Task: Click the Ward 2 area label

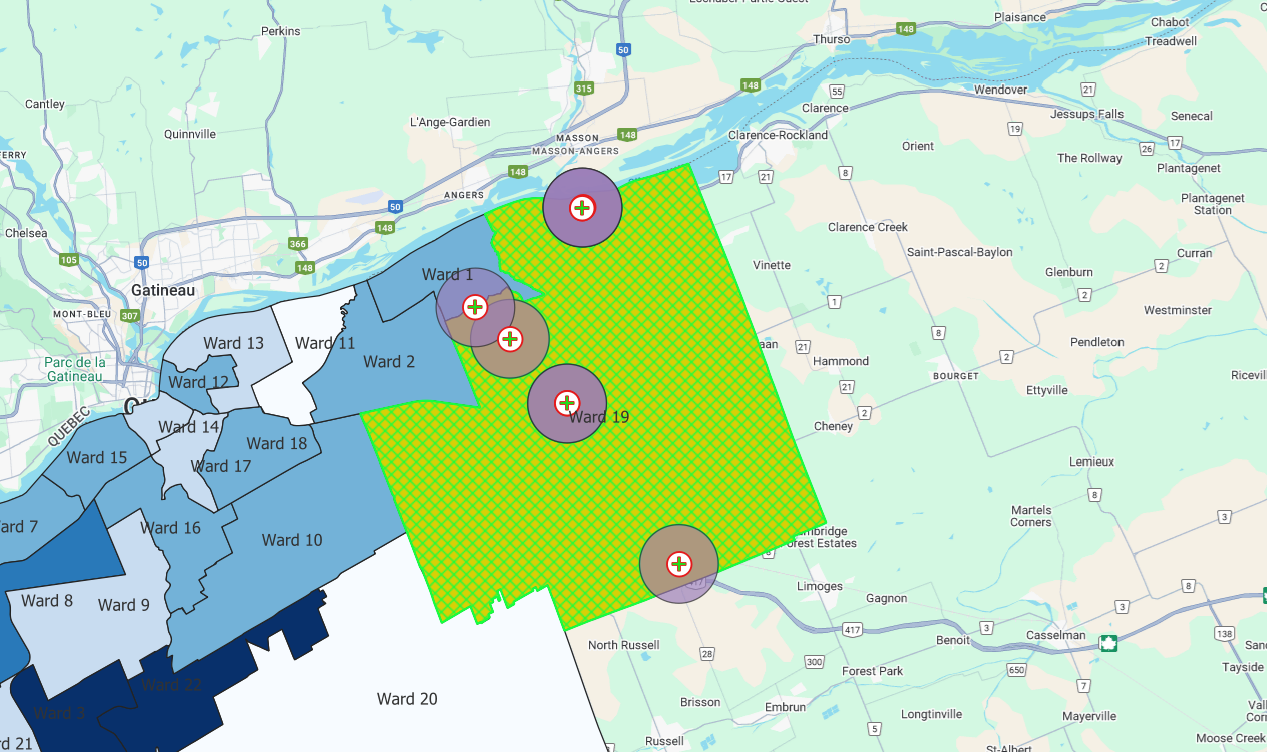Action: click(389, 362)
